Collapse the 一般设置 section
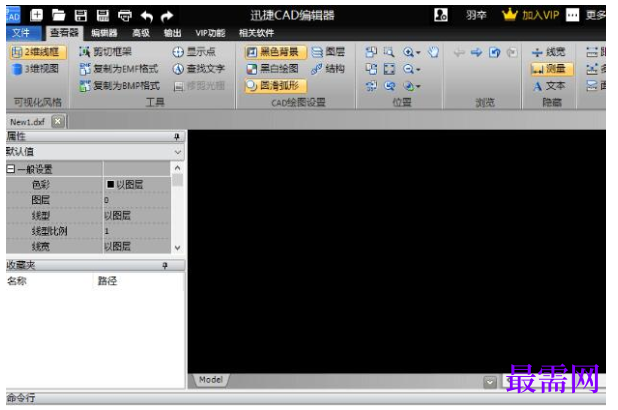The width and height of the screenshot is (618, 410). (11, 169)
